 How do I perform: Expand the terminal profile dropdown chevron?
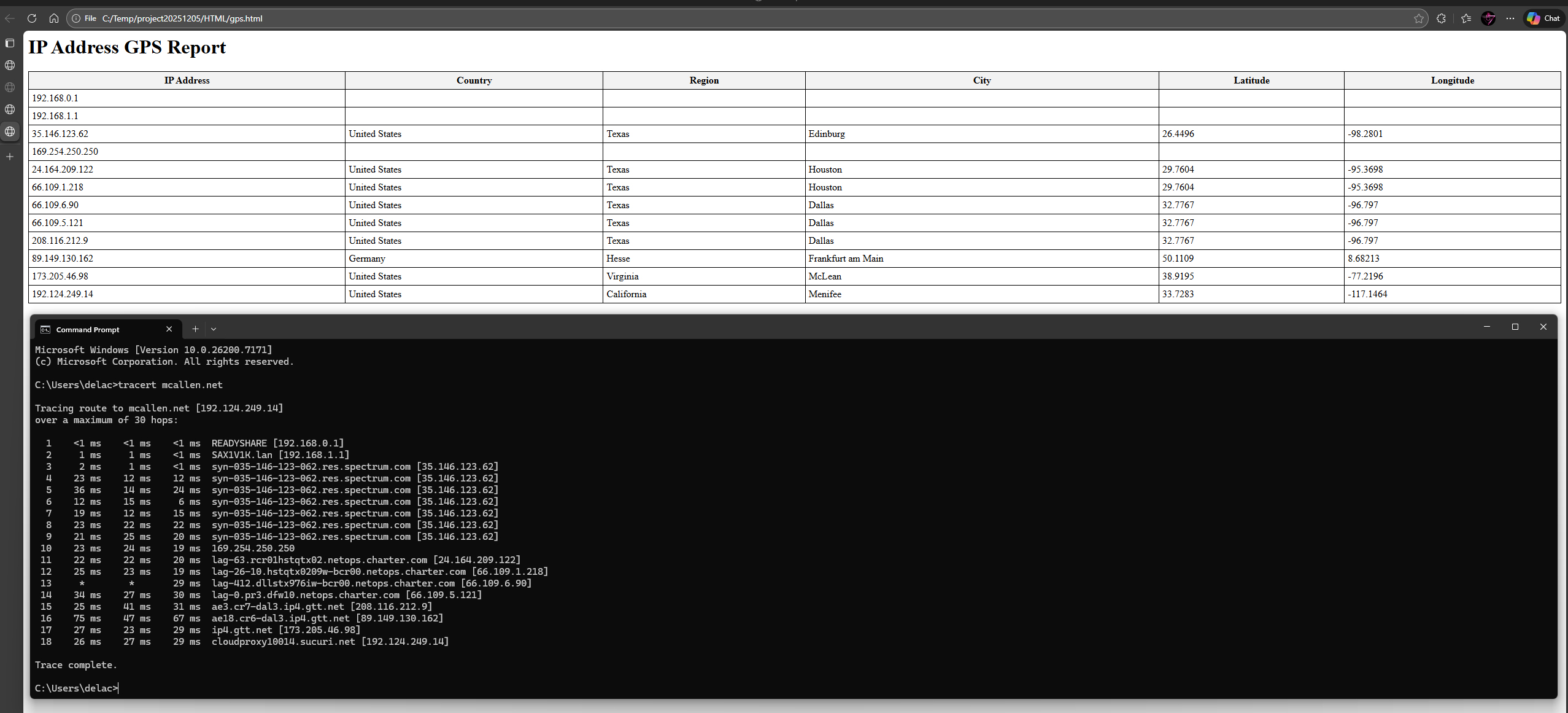pyautogui.click(x=214, y=329)
